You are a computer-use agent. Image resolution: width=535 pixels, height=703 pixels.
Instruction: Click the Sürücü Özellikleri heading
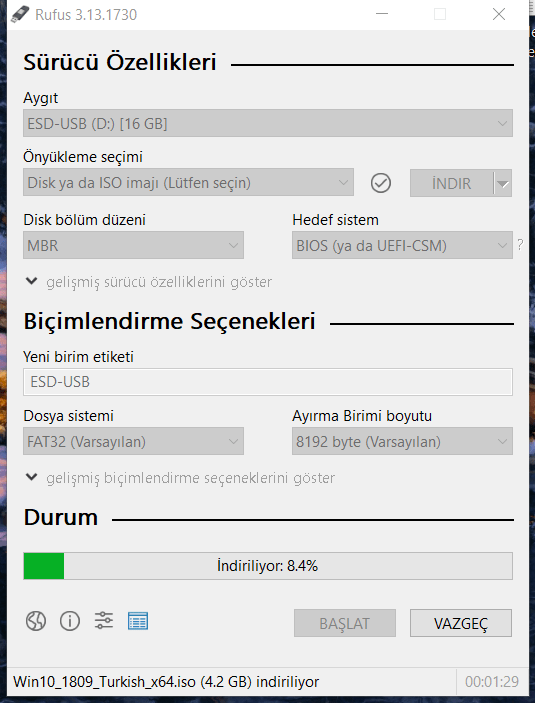click(x=120, y=62)
